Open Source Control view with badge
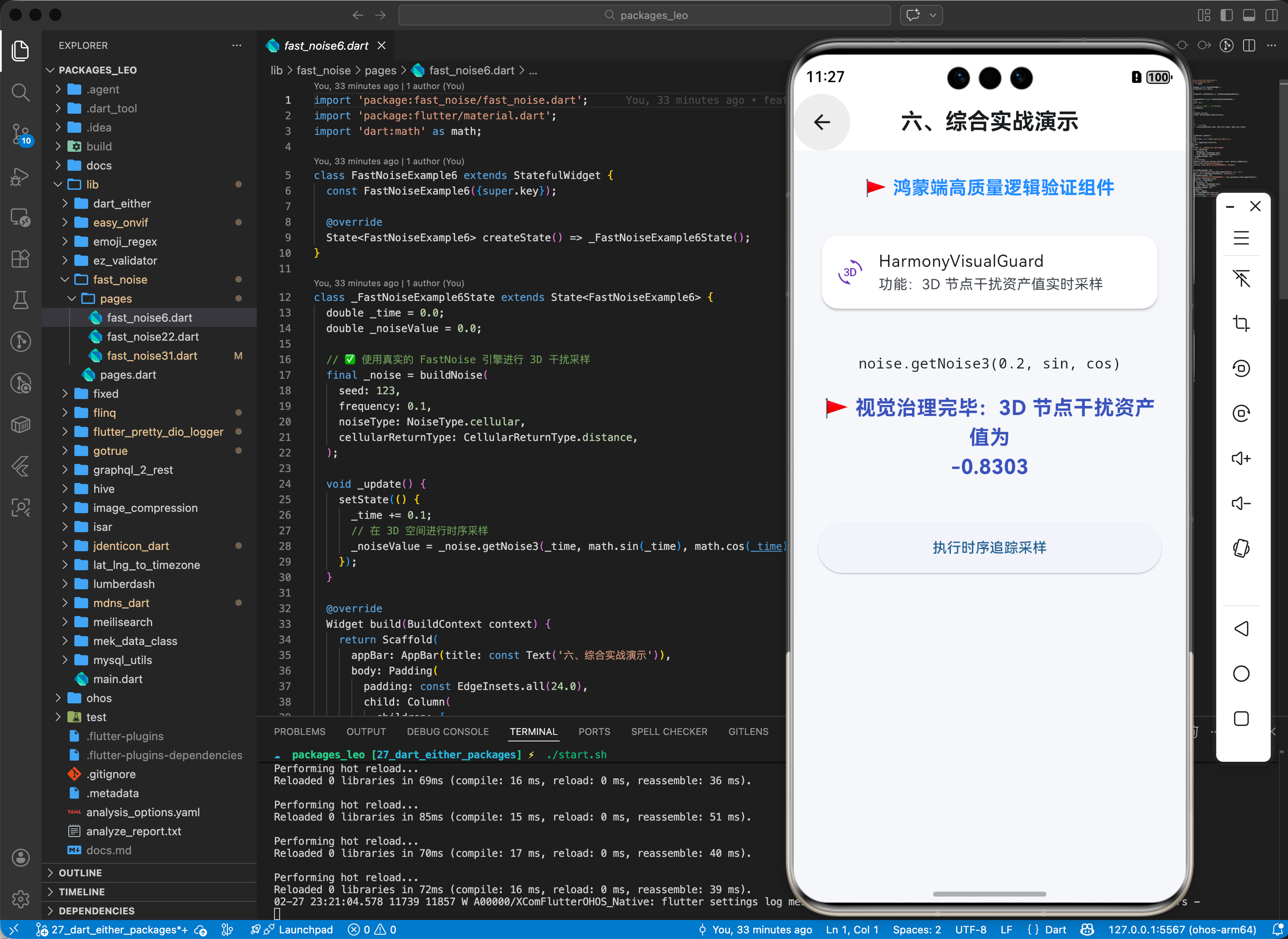Image resolution: width=1288 pixels, height=939 pixels. point(20,134)
